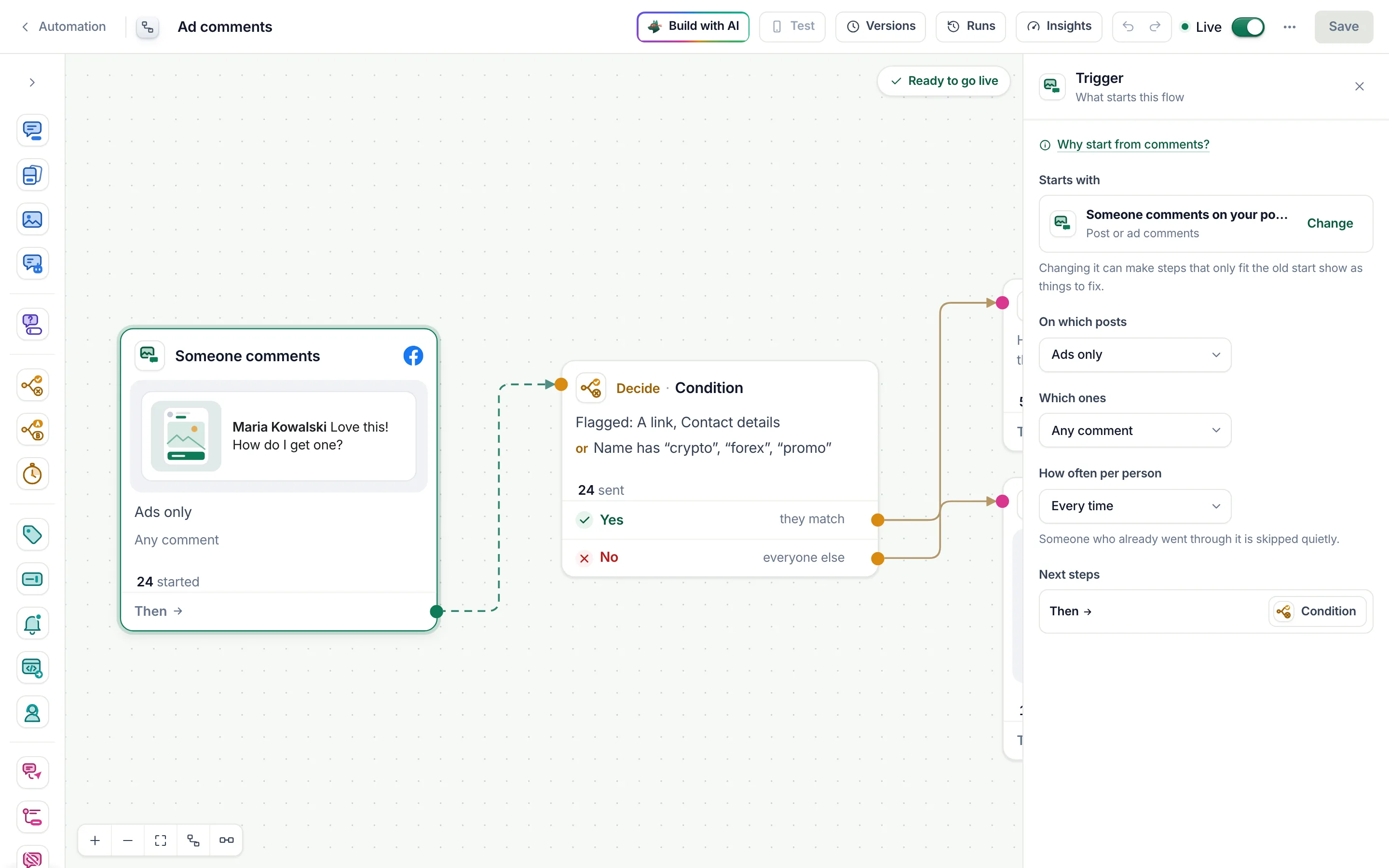Image resolution: width=1389 pixels, height=868 pixels.
Task: Add a code webhook action from sidebar
Action: (x=32, y=668)
